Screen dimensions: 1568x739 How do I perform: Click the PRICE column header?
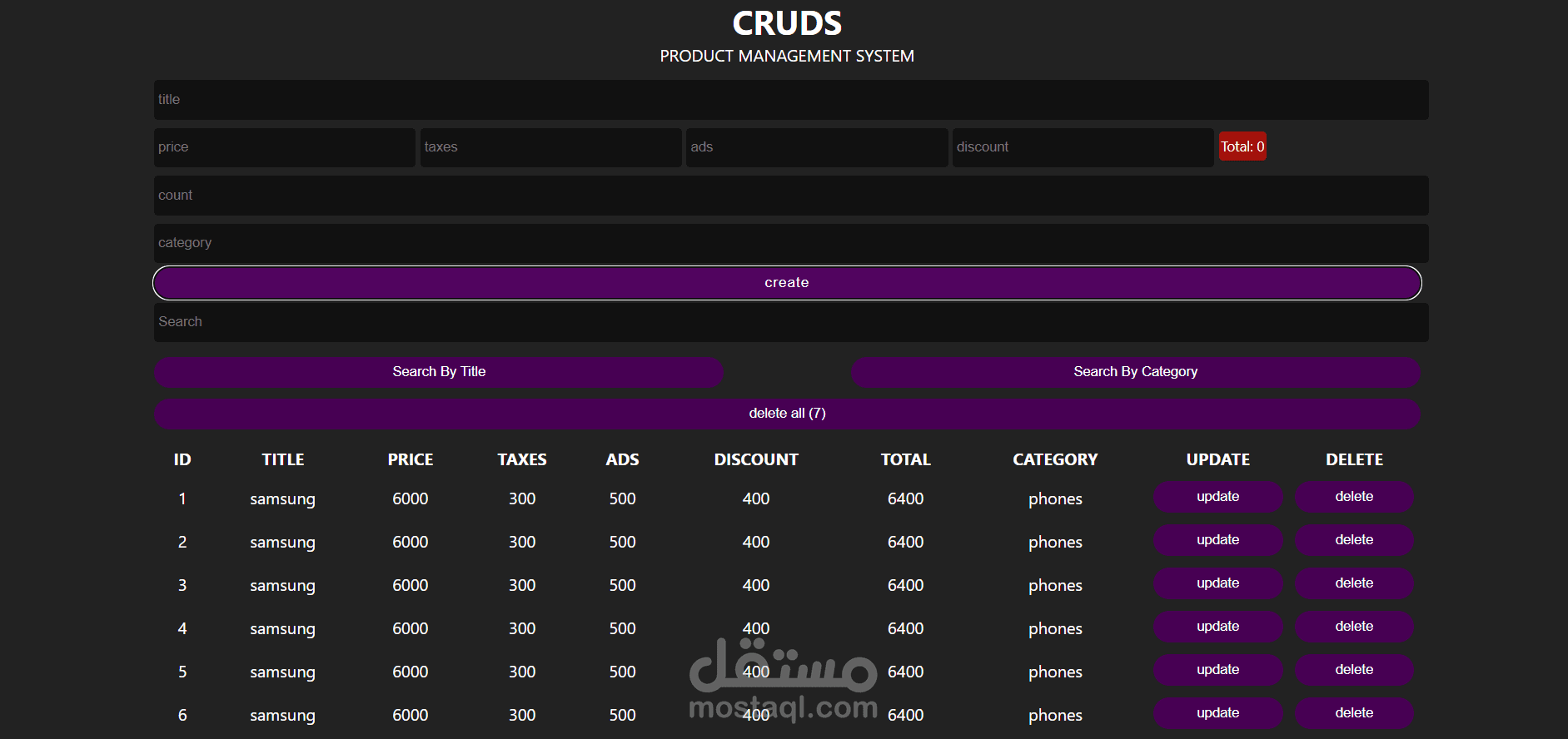pos(411,459)
